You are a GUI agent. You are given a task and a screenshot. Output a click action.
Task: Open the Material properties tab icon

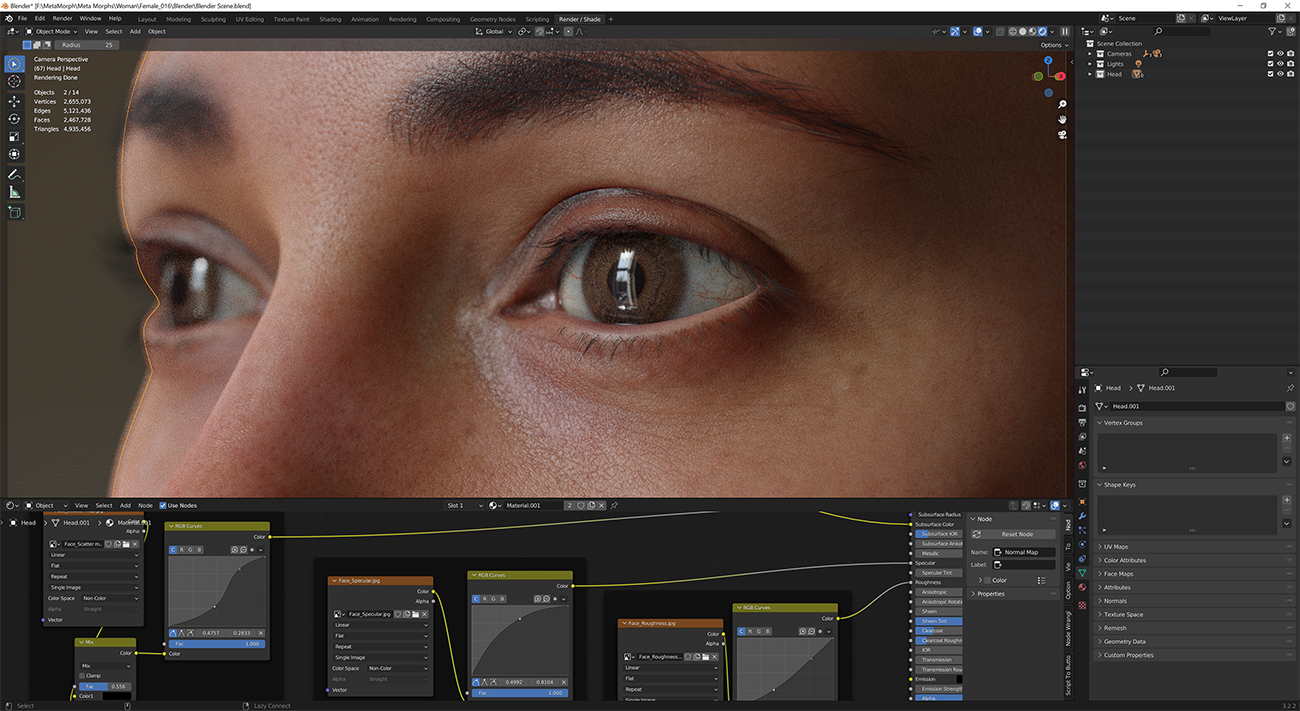(x=1082, y=587)
